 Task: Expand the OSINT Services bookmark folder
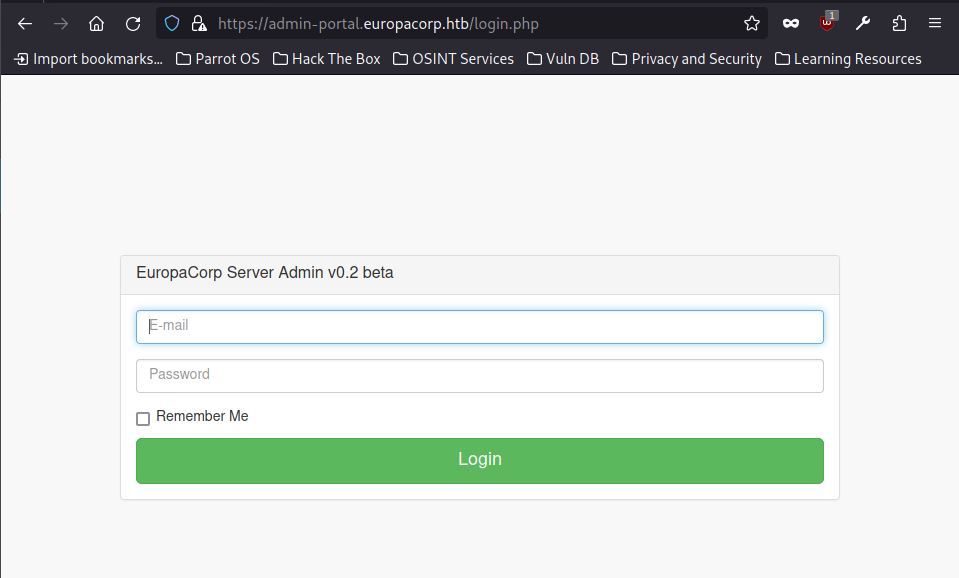coord(453,59)
